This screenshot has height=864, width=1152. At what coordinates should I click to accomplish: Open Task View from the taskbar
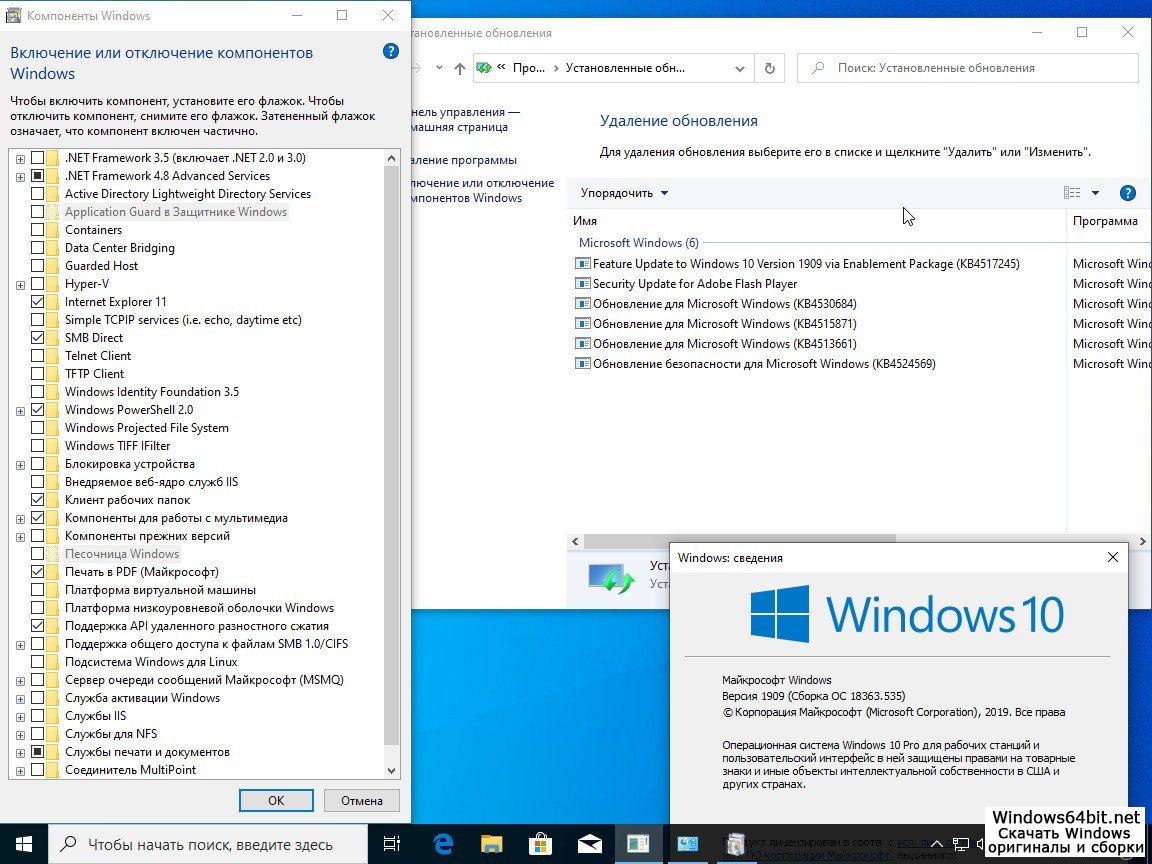[392, 843]
